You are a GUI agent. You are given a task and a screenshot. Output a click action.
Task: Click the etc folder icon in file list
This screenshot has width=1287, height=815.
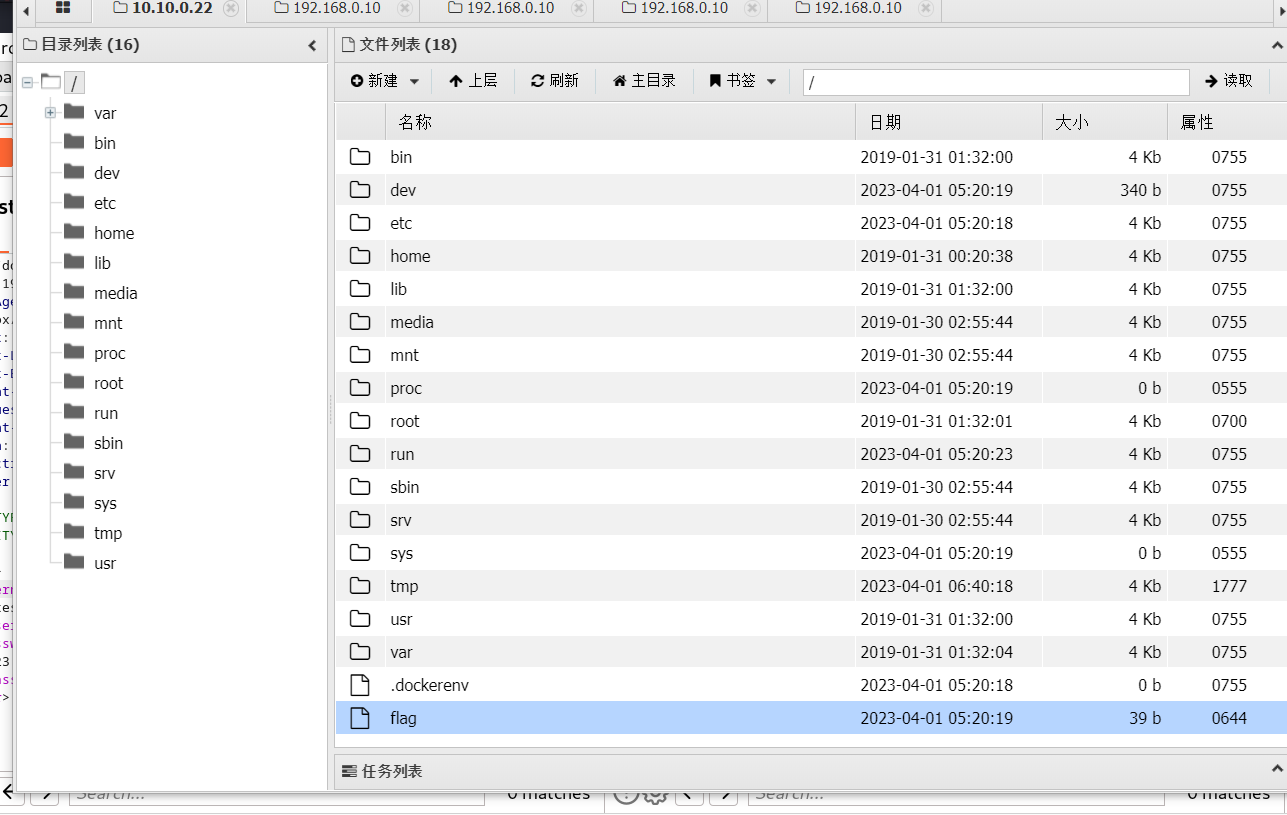coord(360,223)
